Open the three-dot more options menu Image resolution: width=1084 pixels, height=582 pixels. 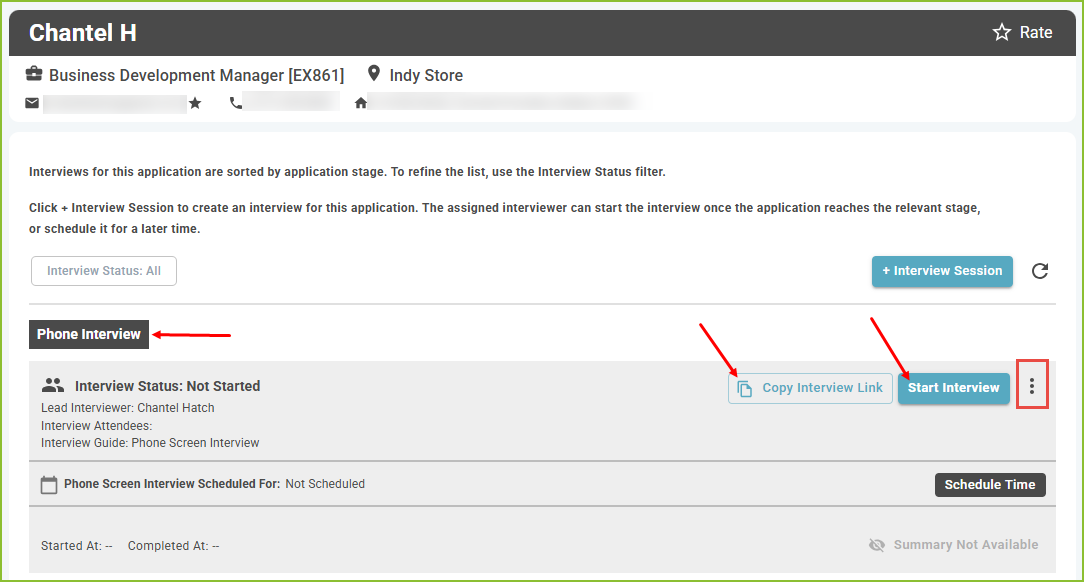1031,386
